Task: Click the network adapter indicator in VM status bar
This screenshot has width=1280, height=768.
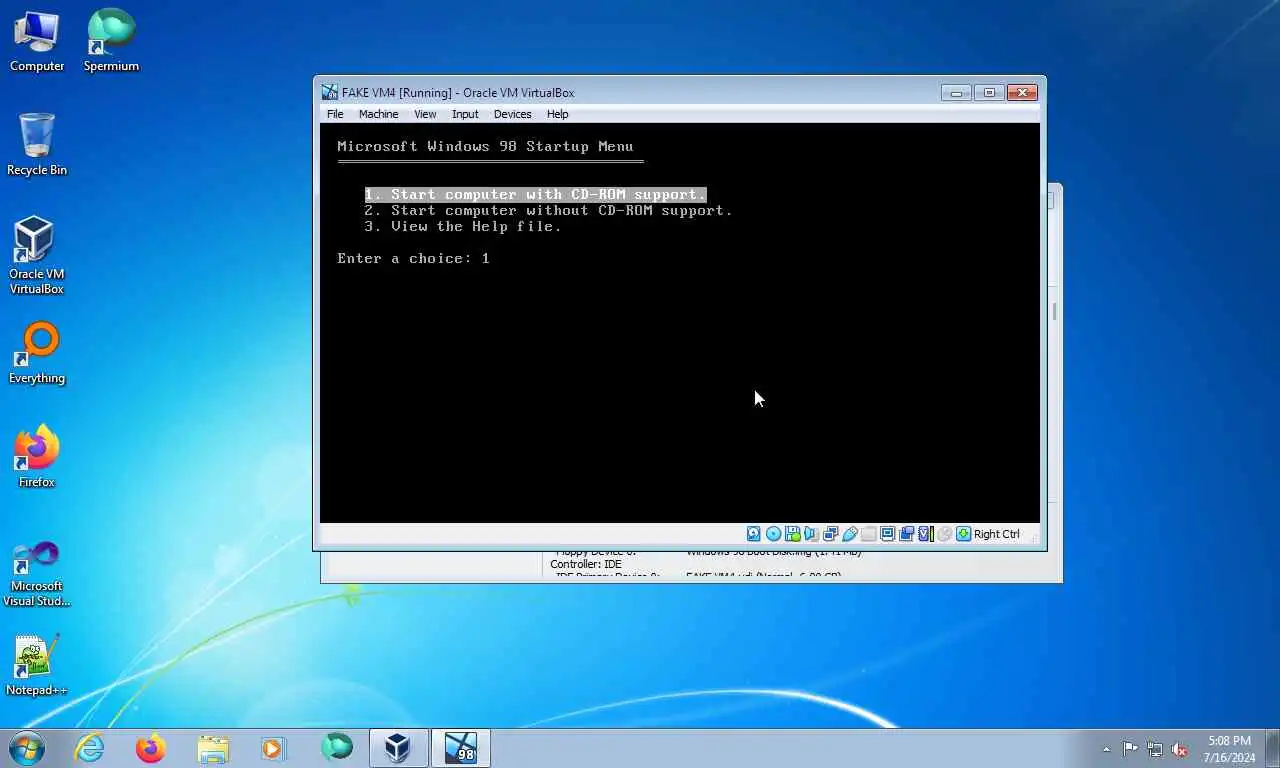Action: [830, 534]
